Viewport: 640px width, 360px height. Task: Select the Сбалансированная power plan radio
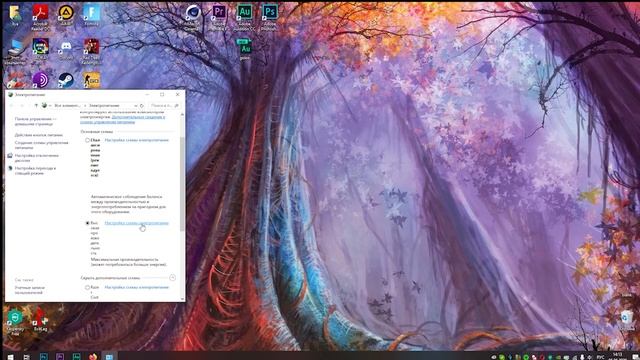pos(87,140)
